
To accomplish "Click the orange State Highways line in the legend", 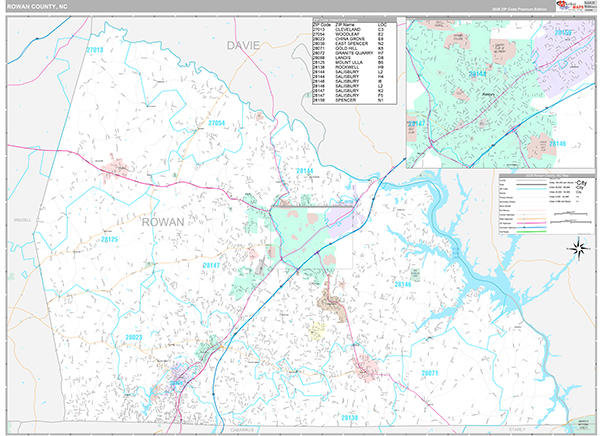I will coord(532,219).
